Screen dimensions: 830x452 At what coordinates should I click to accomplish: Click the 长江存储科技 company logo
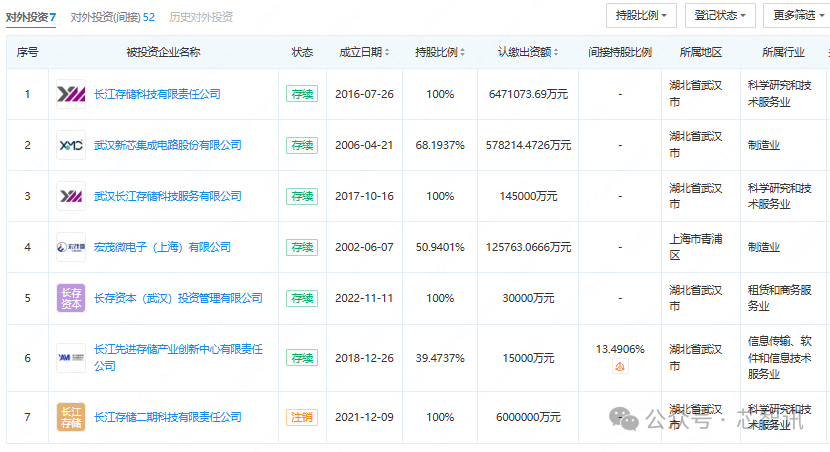tap(71, 94)
